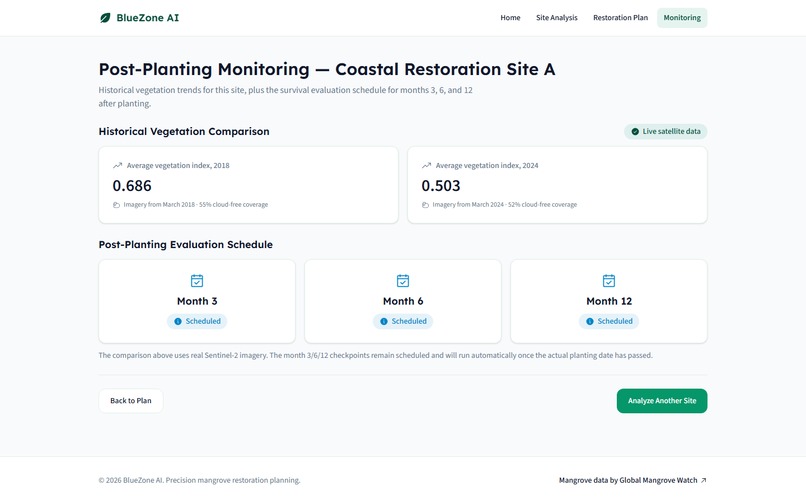
Task: Click the 'Historical Vegetation Comparison' heading
Action: [x=184, y=132]
